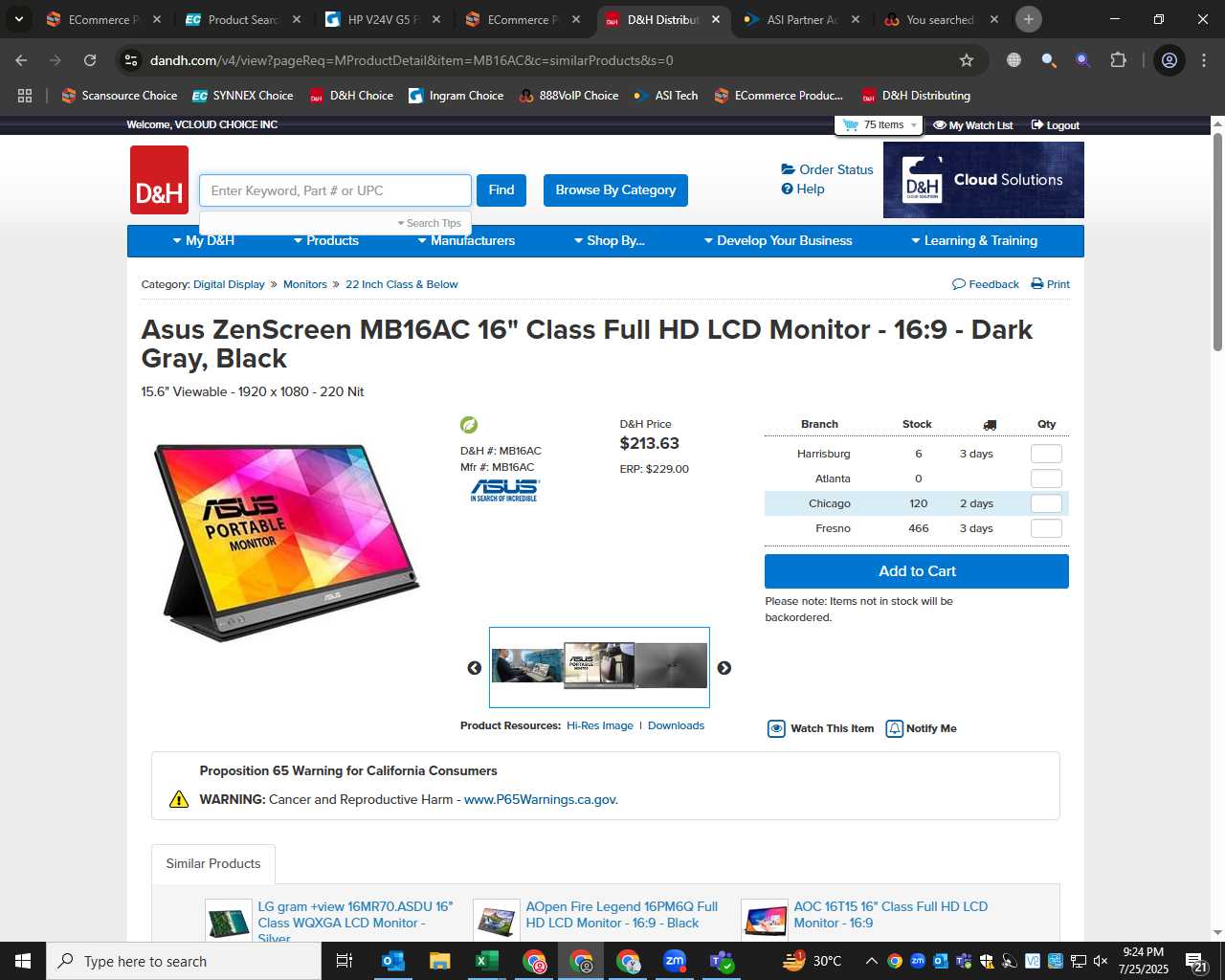The image size is (1225, 980).
Task: Expand the Shop By... menu
Action: (609, 241)
